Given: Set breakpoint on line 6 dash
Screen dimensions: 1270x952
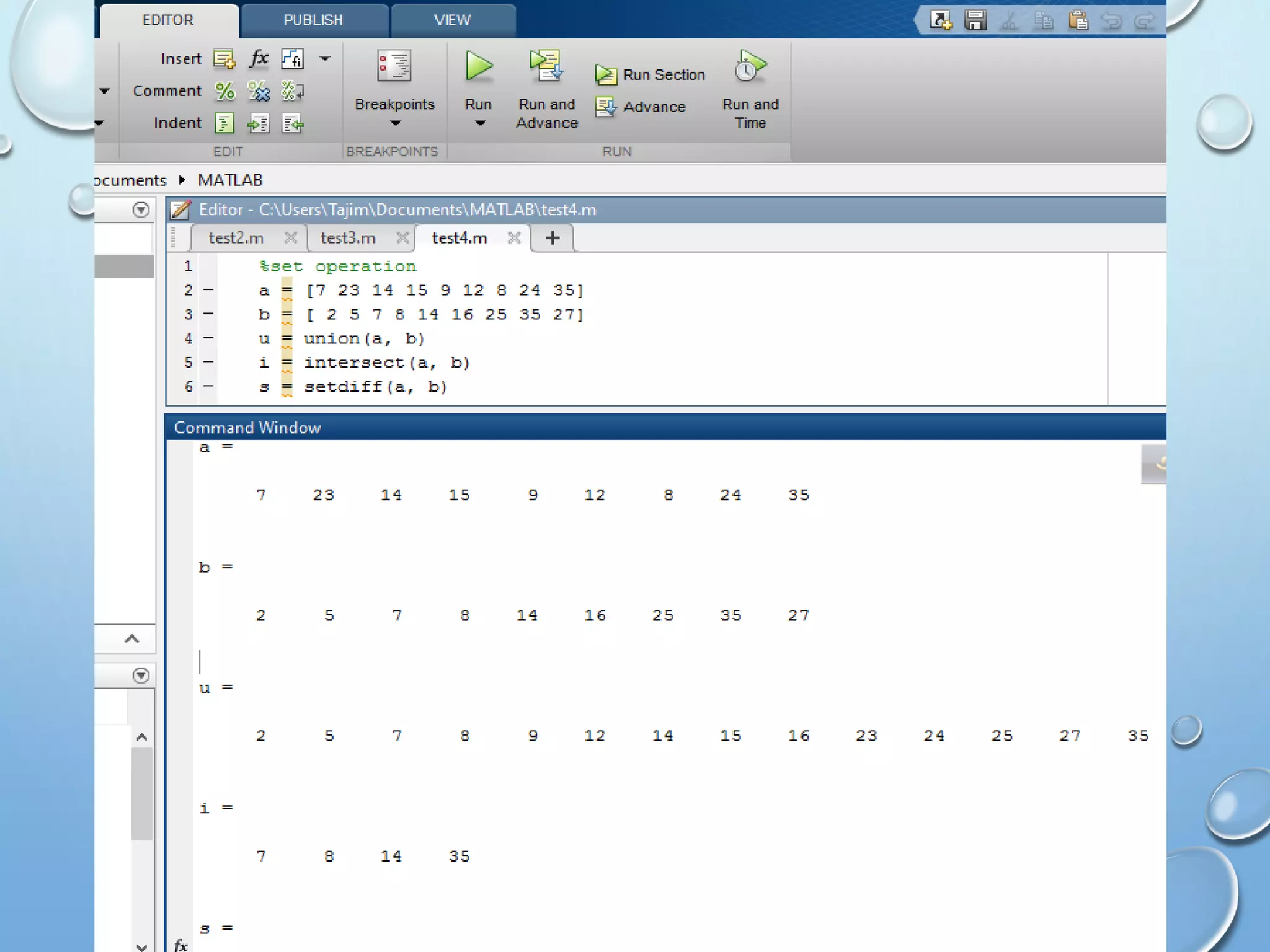Looking at the screenshot, I should 208,386.
